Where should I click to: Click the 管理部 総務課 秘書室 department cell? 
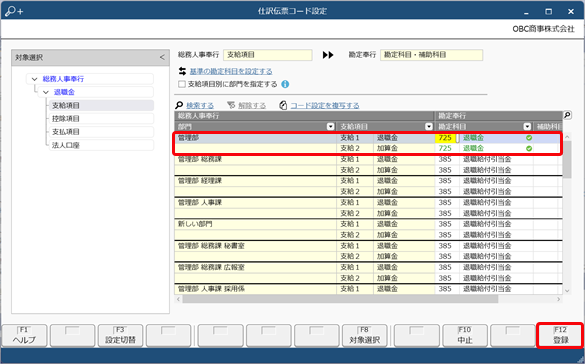[x=256, y=246]
